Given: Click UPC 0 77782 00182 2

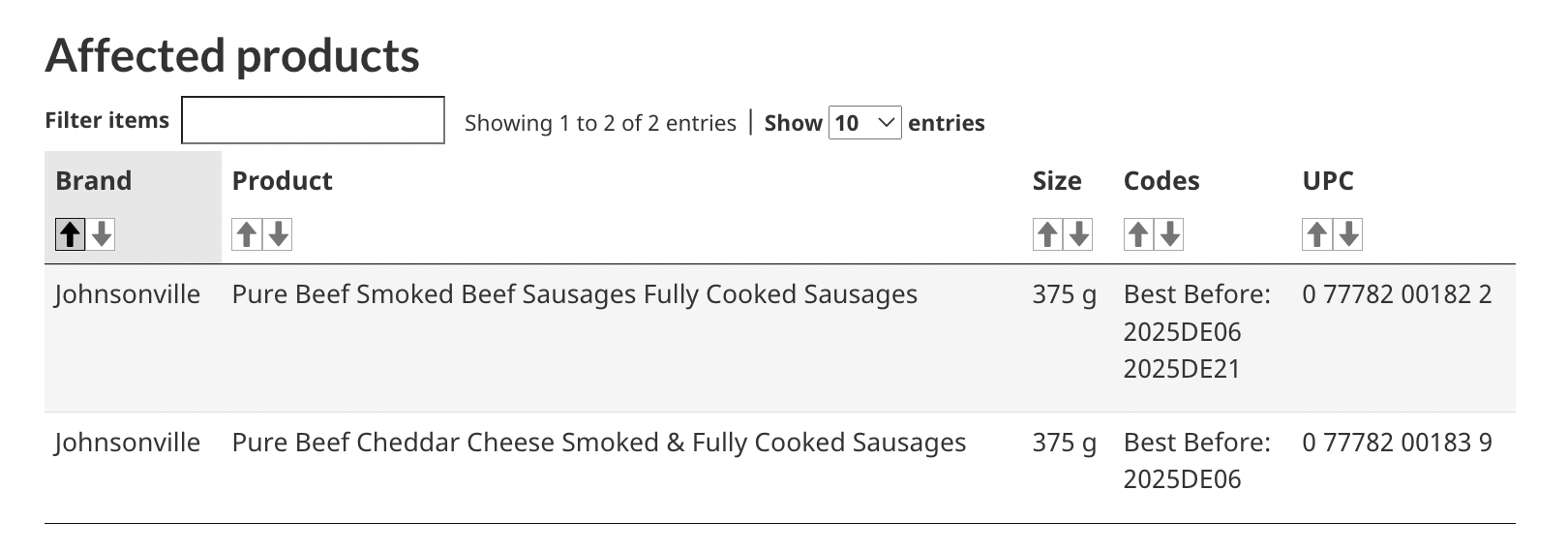Looking at the screenshot, I should (x=1397, y=294).
